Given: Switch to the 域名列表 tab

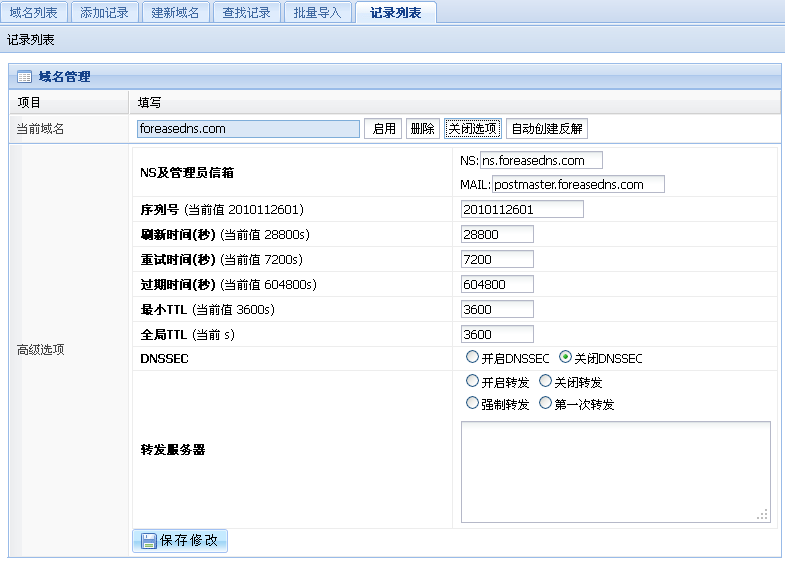Looking at the screenshot, I should coord(34,13).
